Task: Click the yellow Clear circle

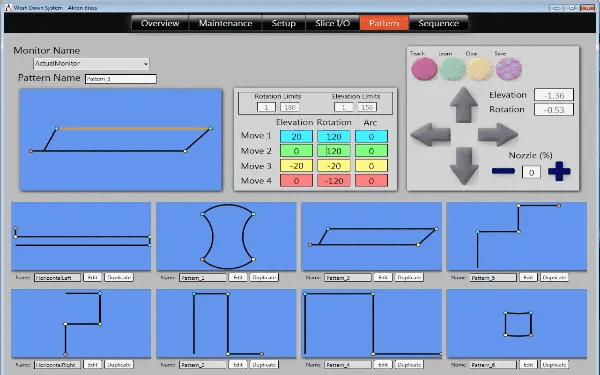Action: coord(480,69)
